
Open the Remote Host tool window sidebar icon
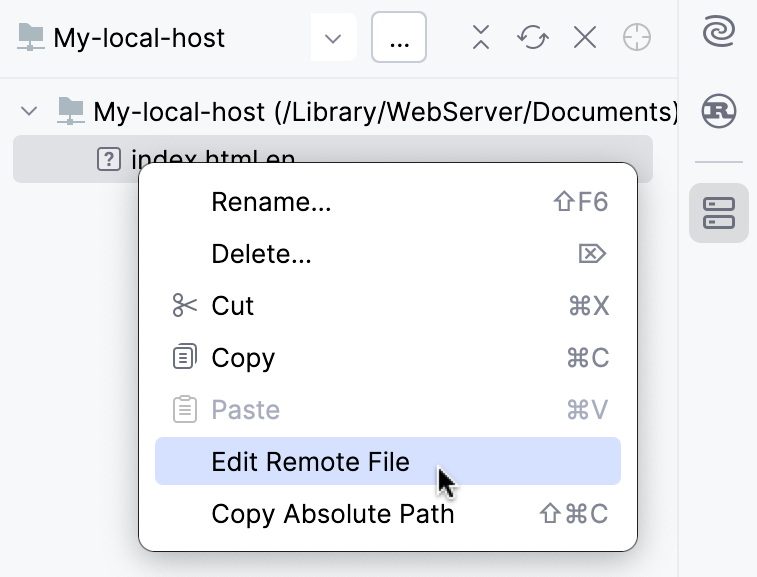pyautogui.click(x=718, y=213)
